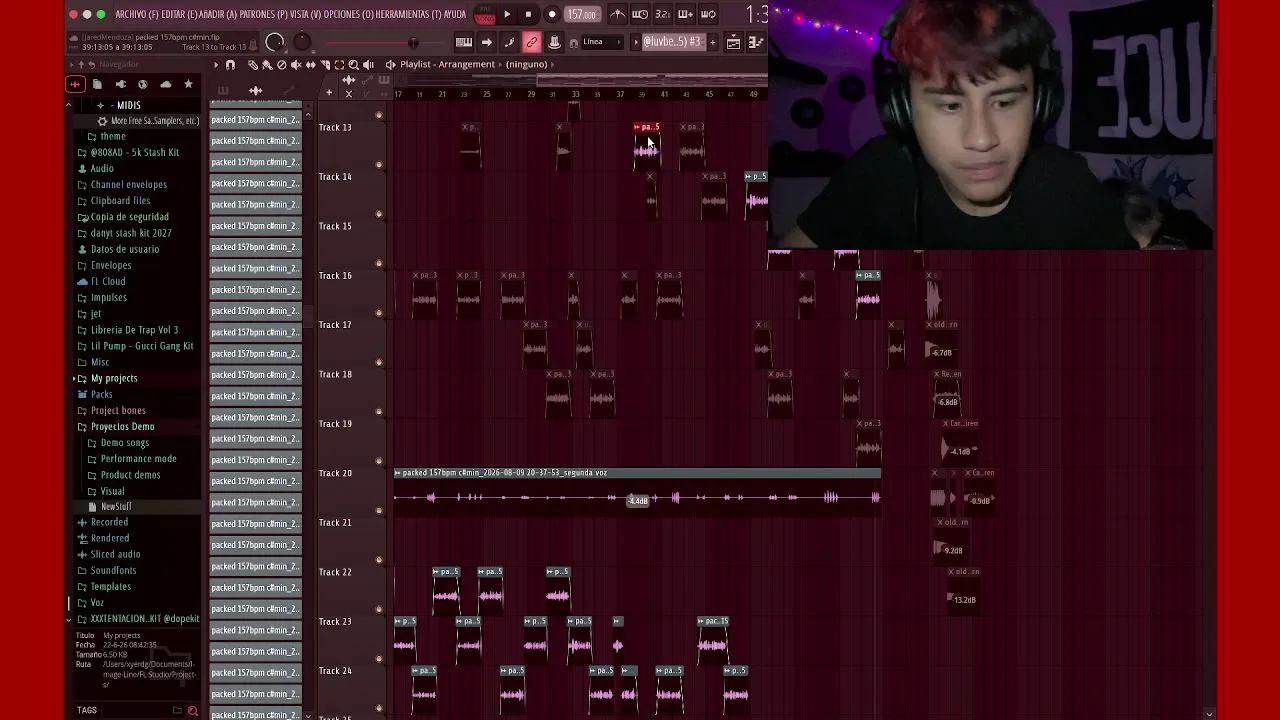Select the draw pencil tool in Playlist
The image size is (1280, 720).
click(x=253, y=65)
